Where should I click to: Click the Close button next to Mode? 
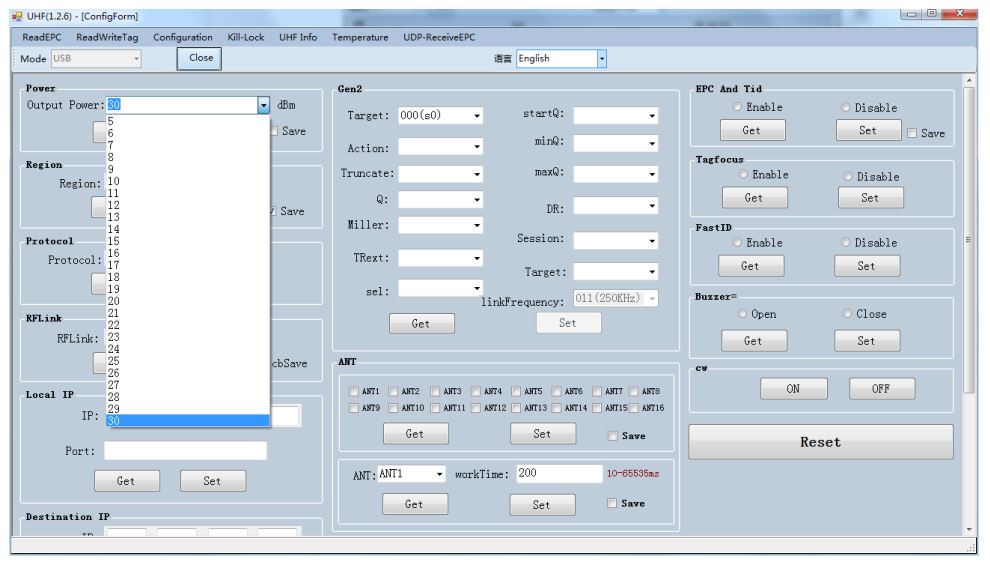201,58
